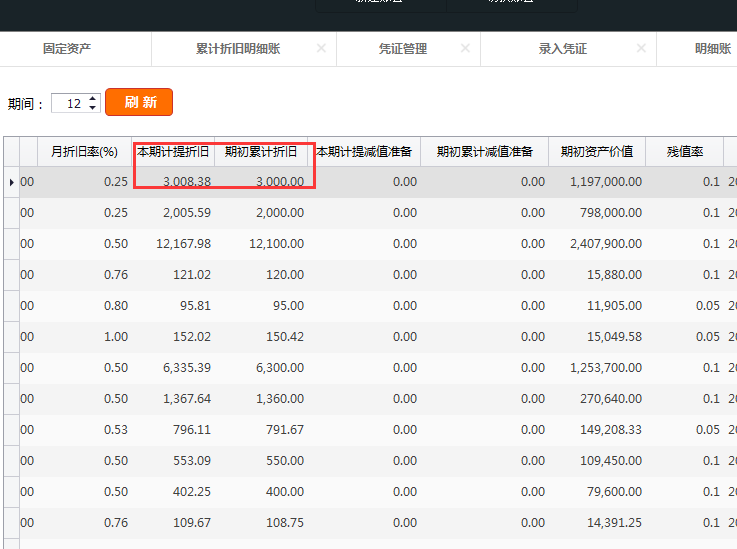Select the 期初资产价值 column header
This screenshot has width=737, height=549.
(597, 152)
